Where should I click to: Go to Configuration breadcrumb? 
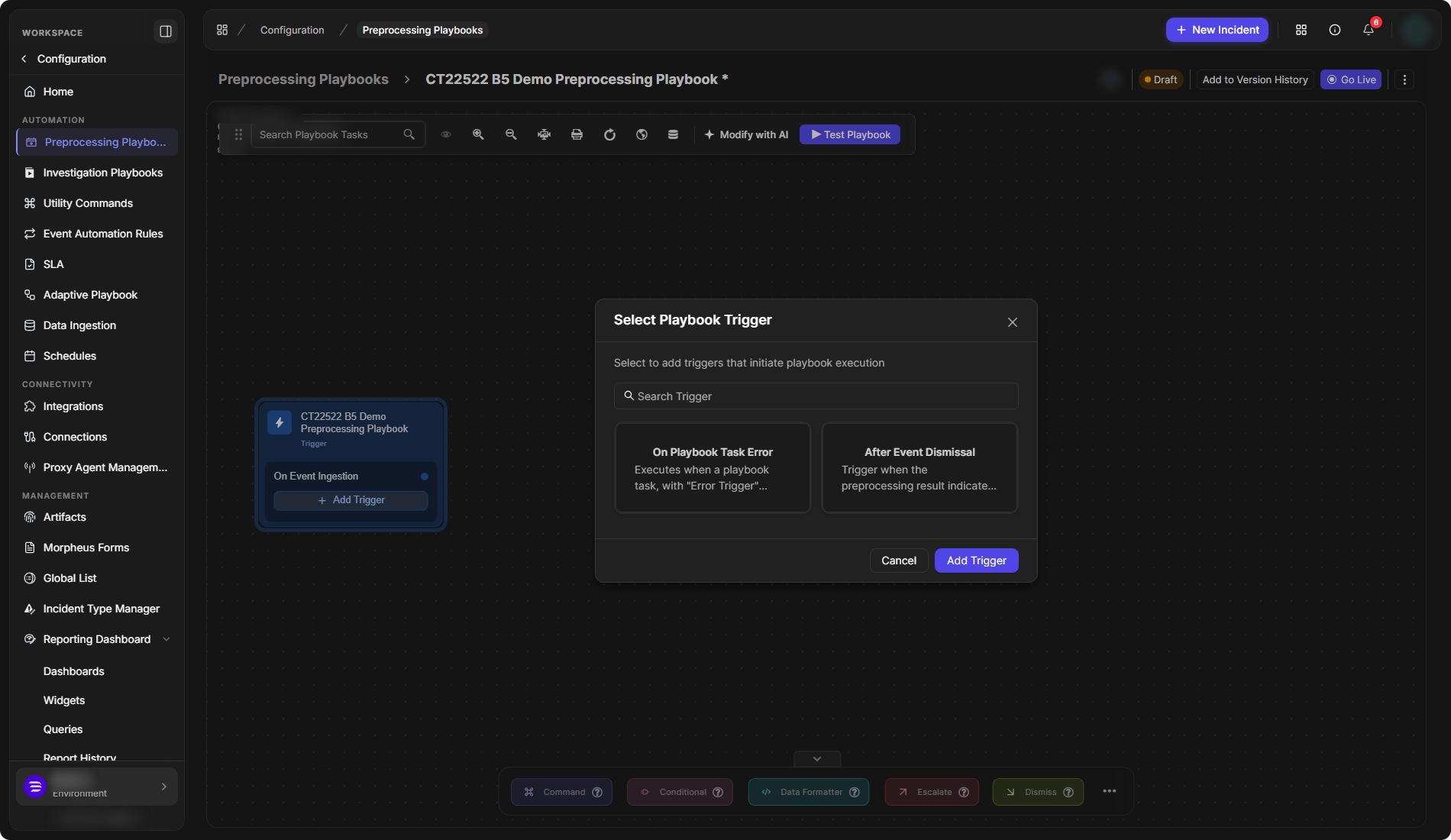[292, 30]
